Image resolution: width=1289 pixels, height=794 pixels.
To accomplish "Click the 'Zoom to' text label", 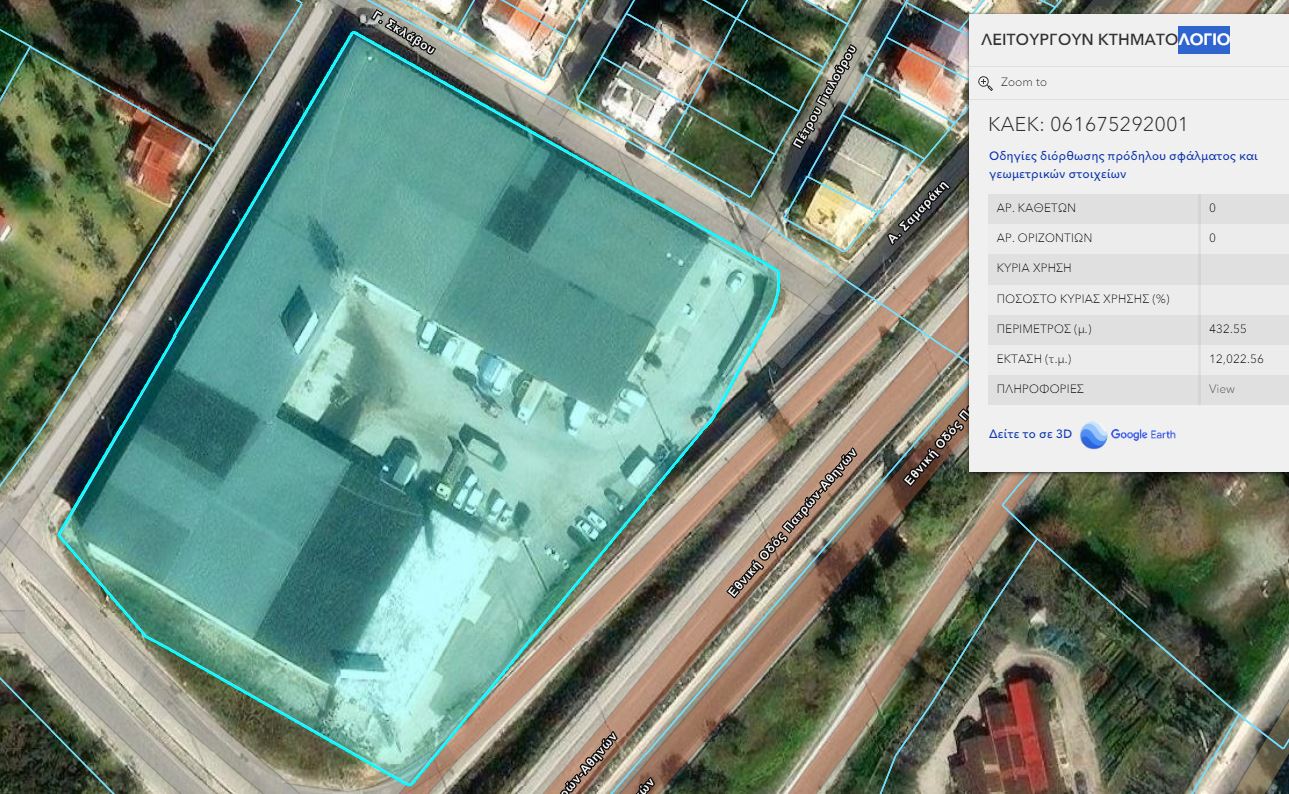I will (x=1023, y=83).
